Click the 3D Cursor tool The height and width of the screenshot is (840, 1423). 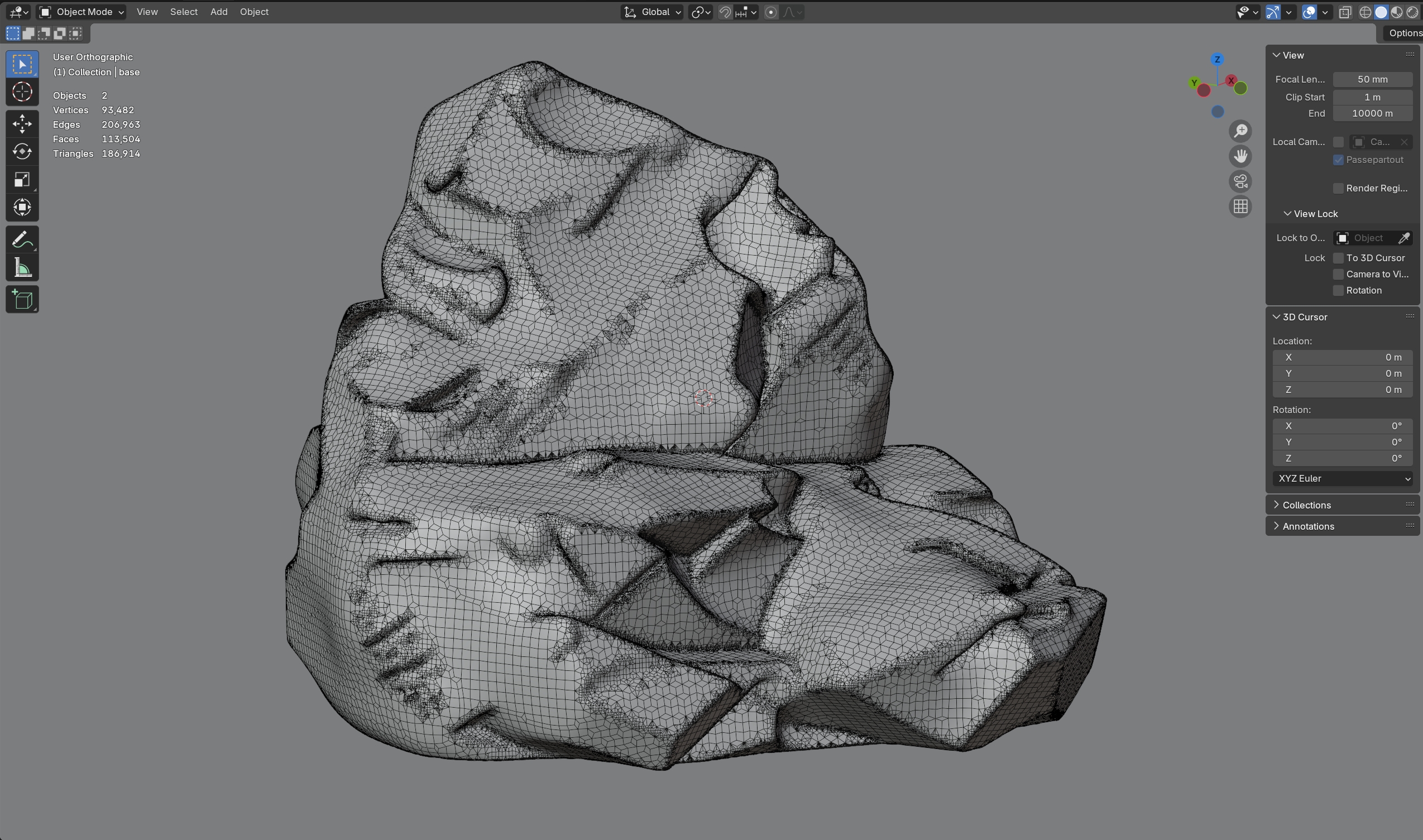point(22,92)
